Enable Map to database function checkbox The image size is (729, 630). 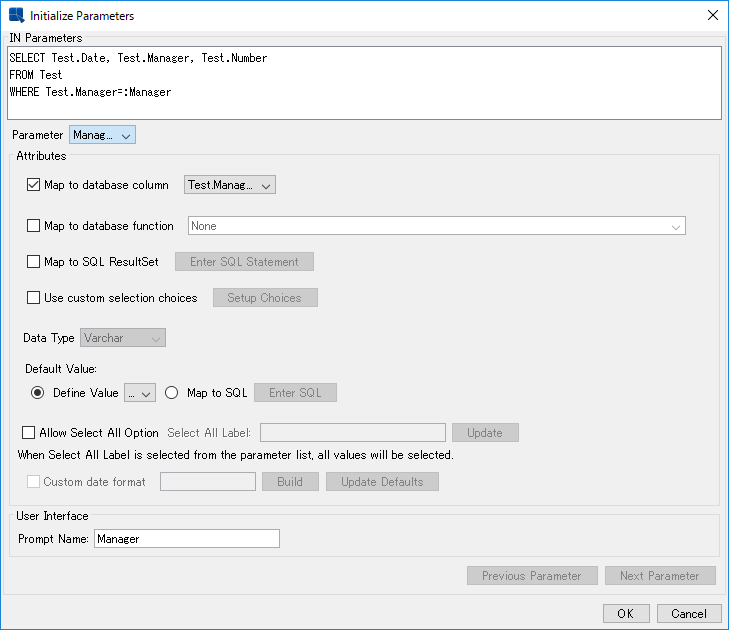tap(34, 226)
